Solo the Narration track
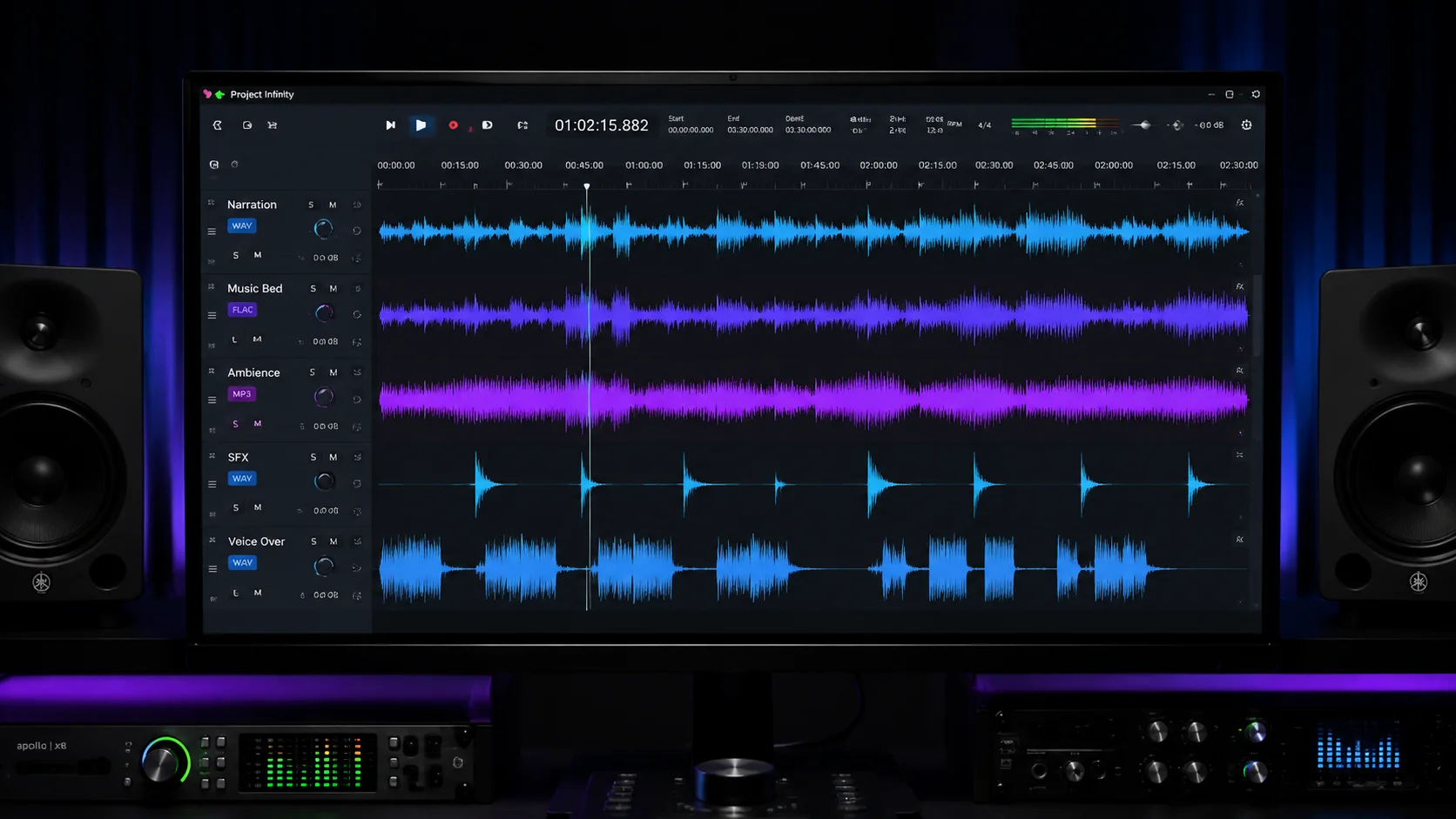This screenshot has width=1456, height=819. coord(311,205)
